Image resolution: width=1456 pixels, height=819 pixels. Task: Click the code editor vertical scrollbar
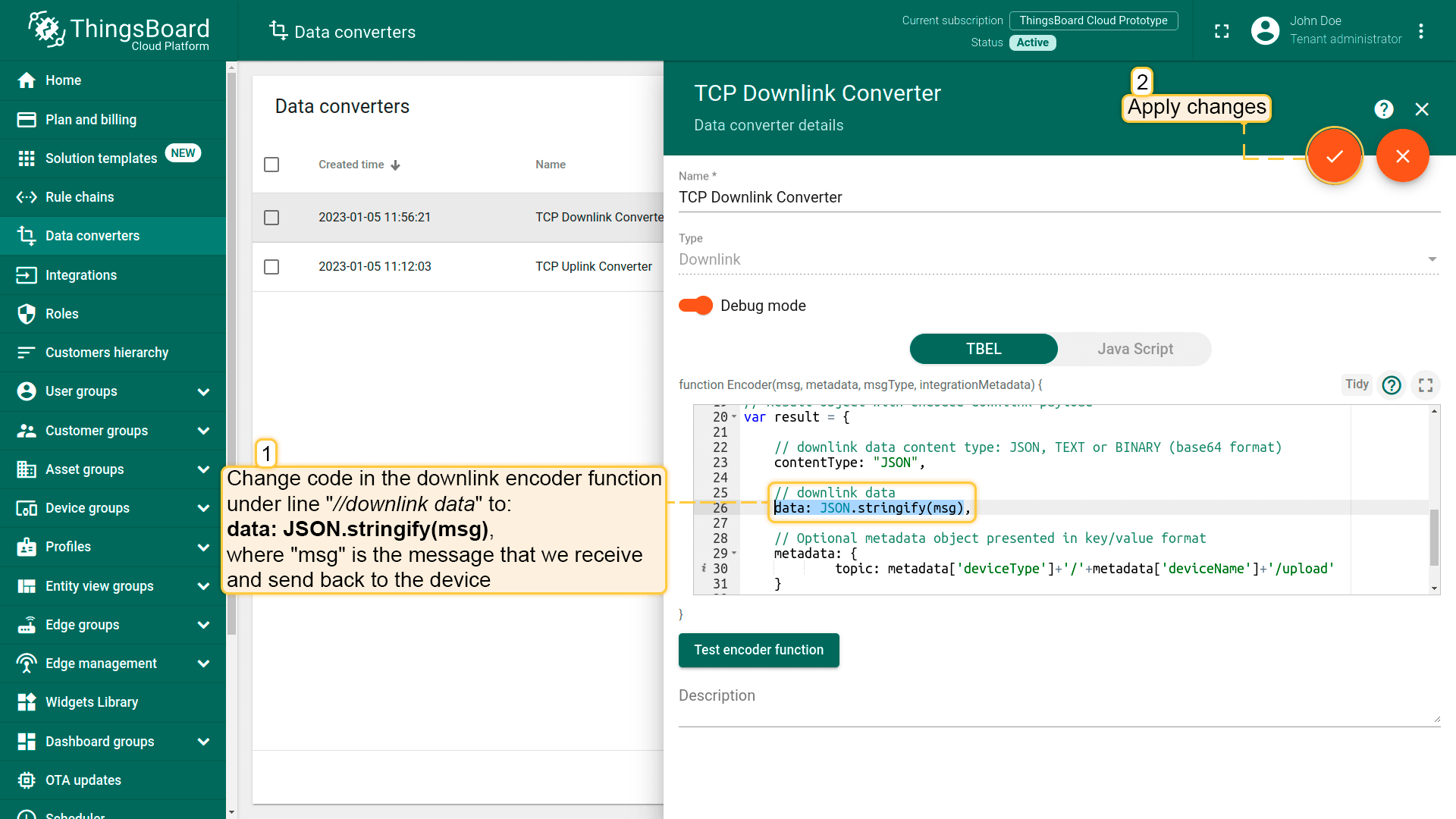[x=1434, y=538]
